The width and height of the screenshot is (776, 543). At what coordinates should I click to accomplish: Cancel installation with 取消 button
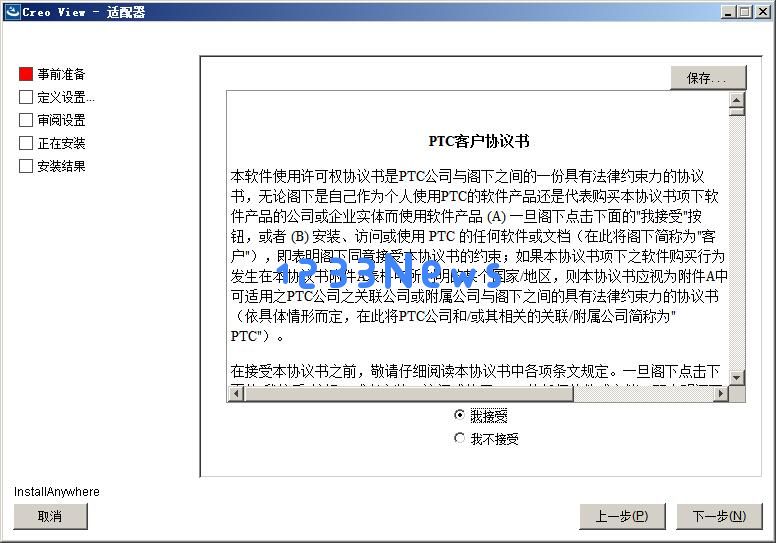(50, 516)
